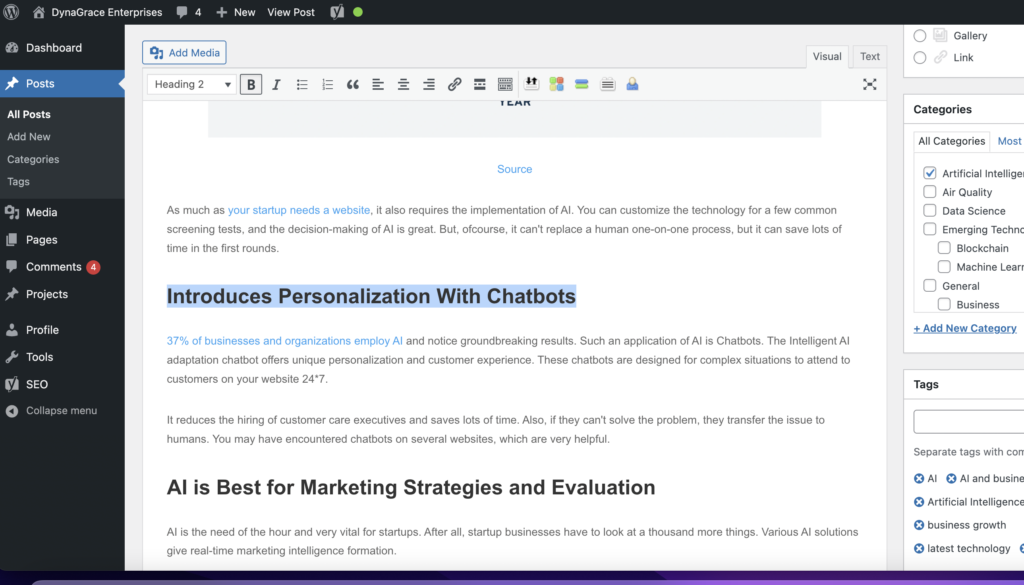The height and width of the screenshot is (585, 1024).
Task: Apply italic formatting from the toolbar
Action: [276, 85]
